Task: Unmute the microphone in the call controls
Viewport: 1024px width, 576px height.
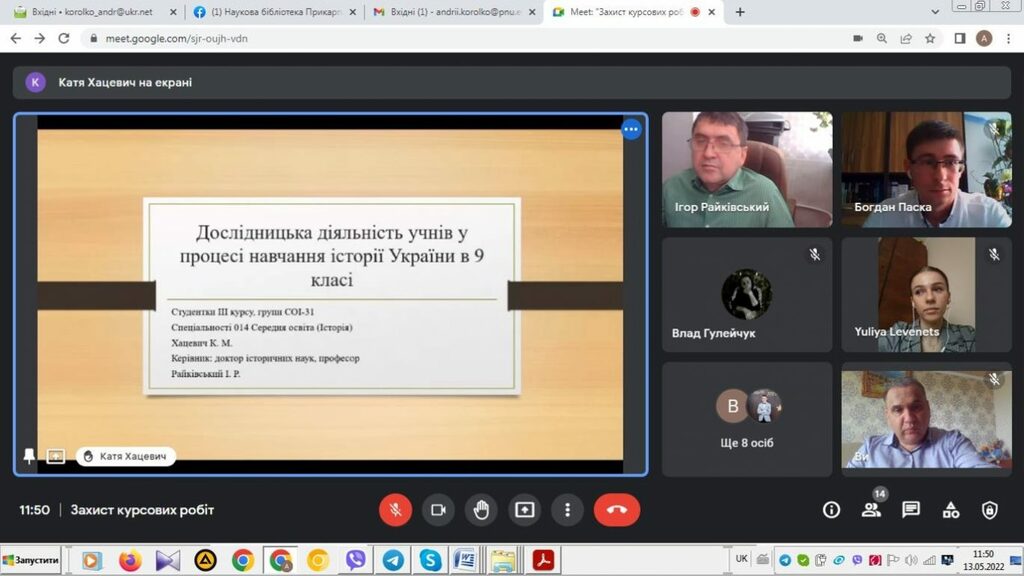Action: point(395,510)
